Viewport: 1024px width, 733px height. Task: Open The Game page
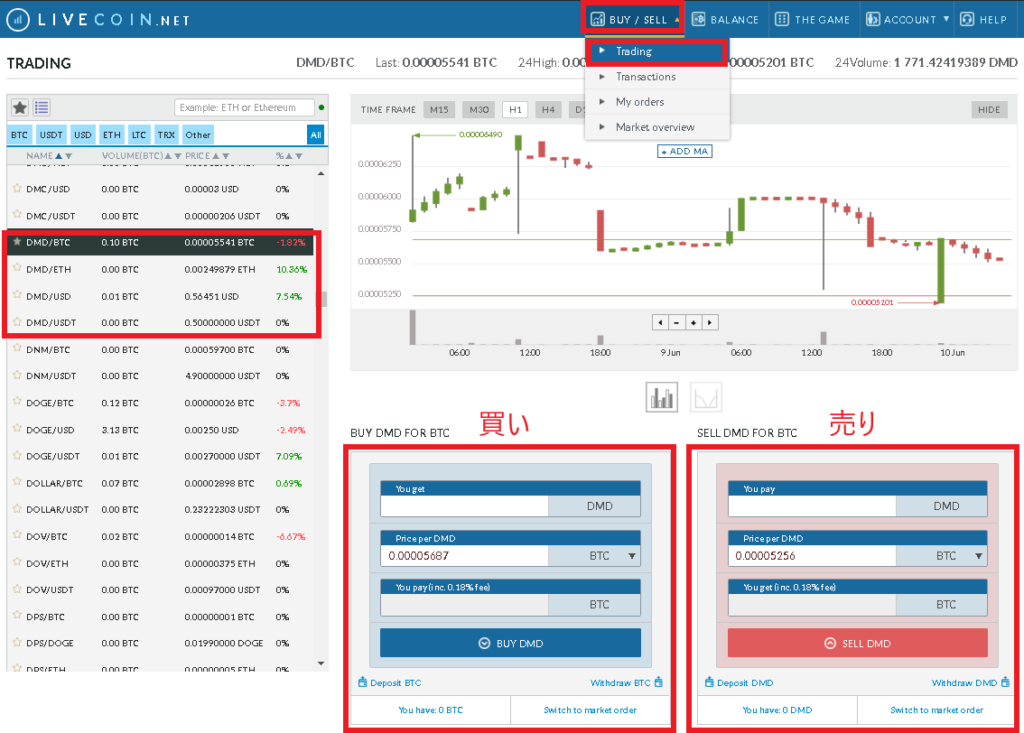(812, 20)
